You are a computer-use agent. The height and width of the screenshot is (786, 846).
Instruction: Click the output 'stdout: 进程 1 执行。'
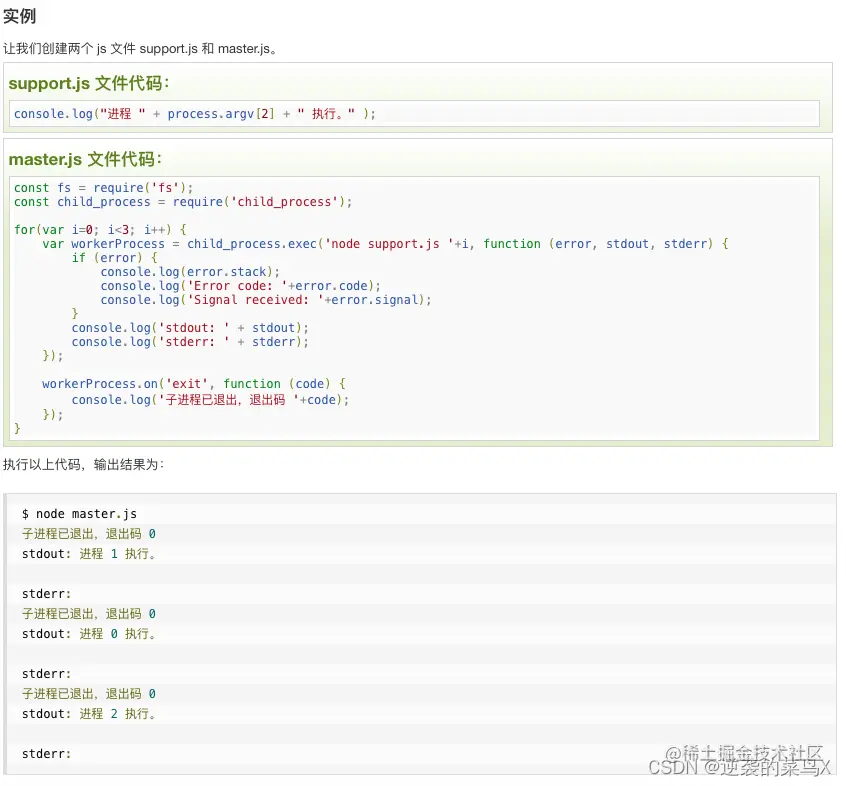click(x=89, y=554)
